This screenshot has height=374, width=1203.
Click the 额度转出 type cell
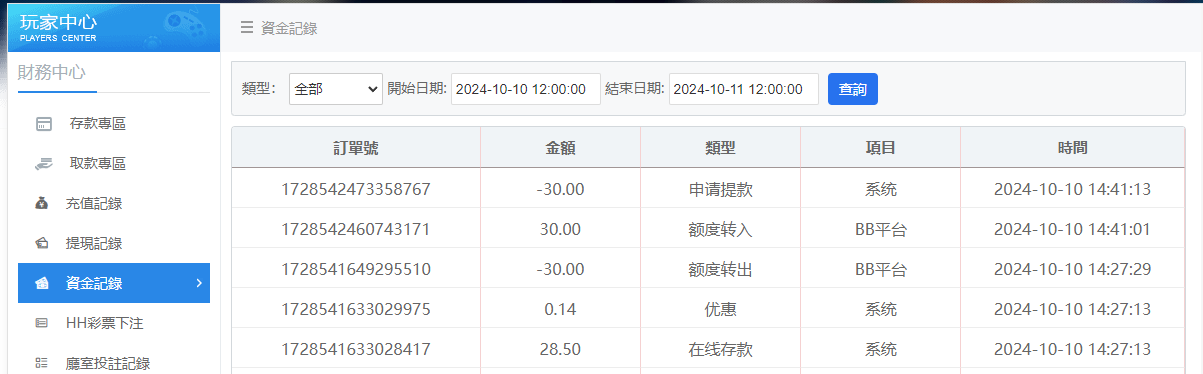click(720, 269)
